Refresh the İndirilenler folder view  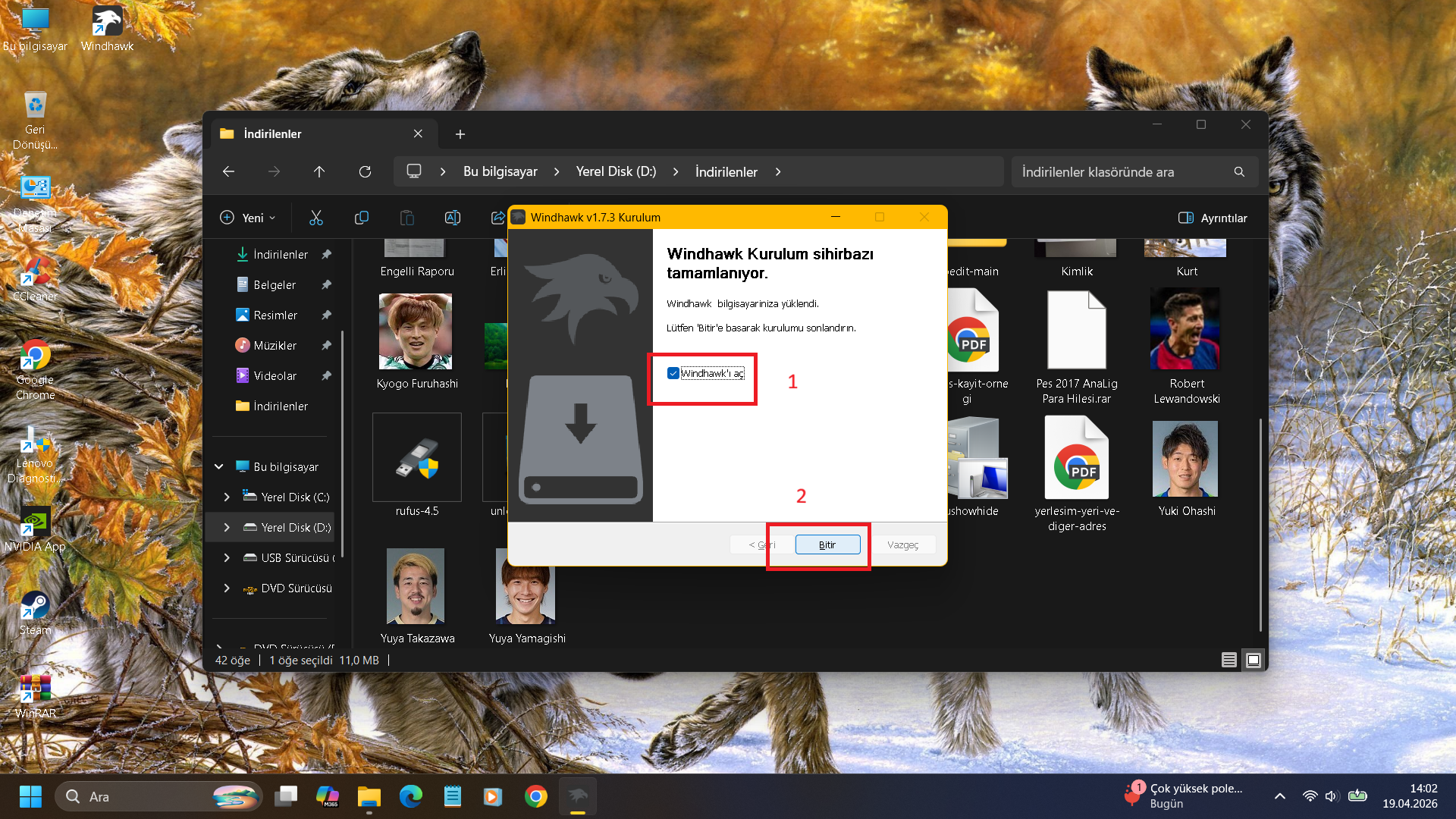[x=365, y=171]
